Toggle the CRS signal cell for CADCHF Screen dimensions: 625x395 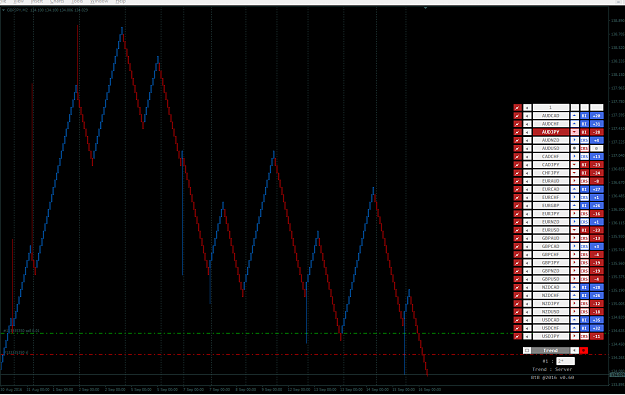[x=584, y=157]
